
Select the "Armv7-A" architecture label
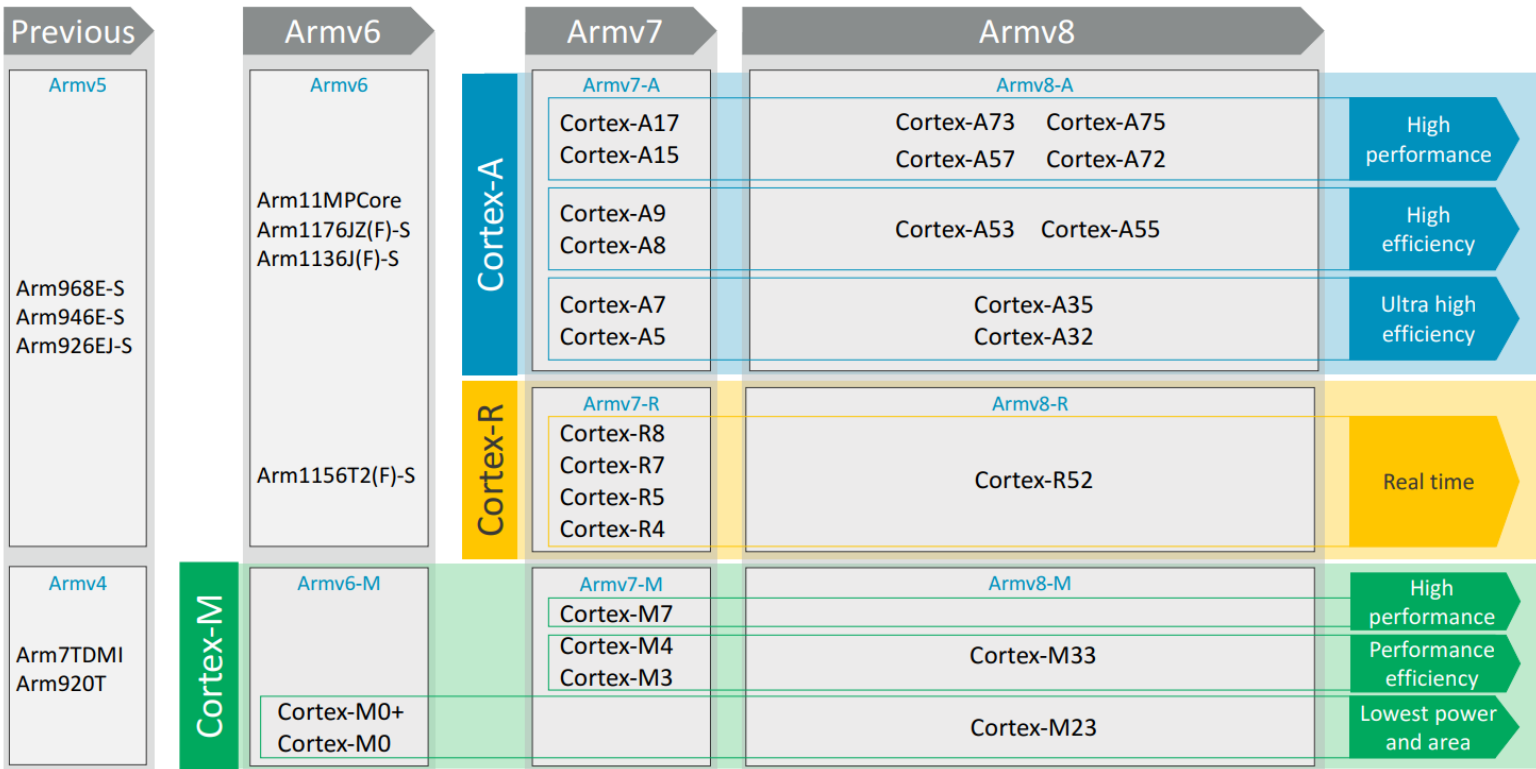[621, 85]
